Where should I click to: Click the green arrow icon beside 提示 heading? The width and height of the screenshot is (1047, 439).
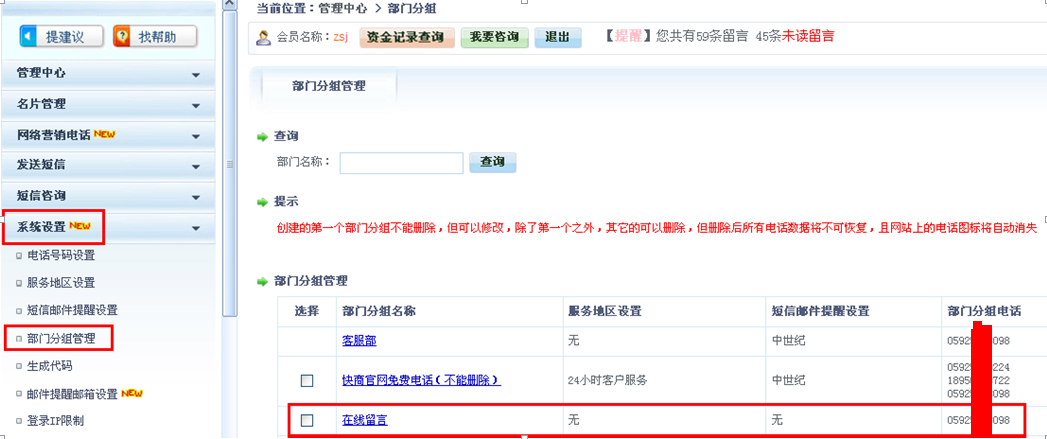click(x=263, y=202)
